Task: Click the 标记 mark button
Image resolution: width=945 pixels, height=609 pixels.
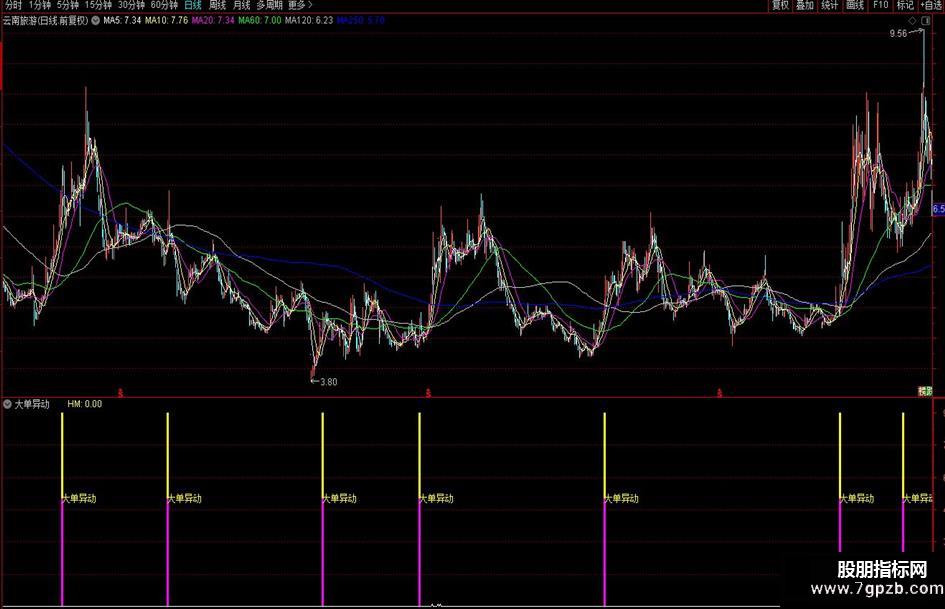Action: pos(905,5)
